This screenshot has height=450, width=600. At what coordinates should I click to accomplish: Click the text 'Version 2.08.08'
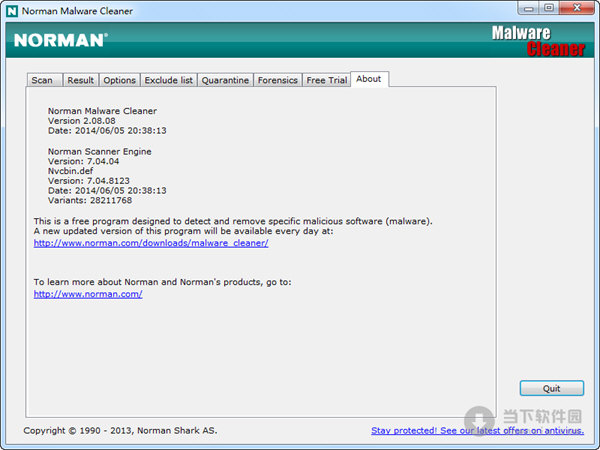(82, 121)
